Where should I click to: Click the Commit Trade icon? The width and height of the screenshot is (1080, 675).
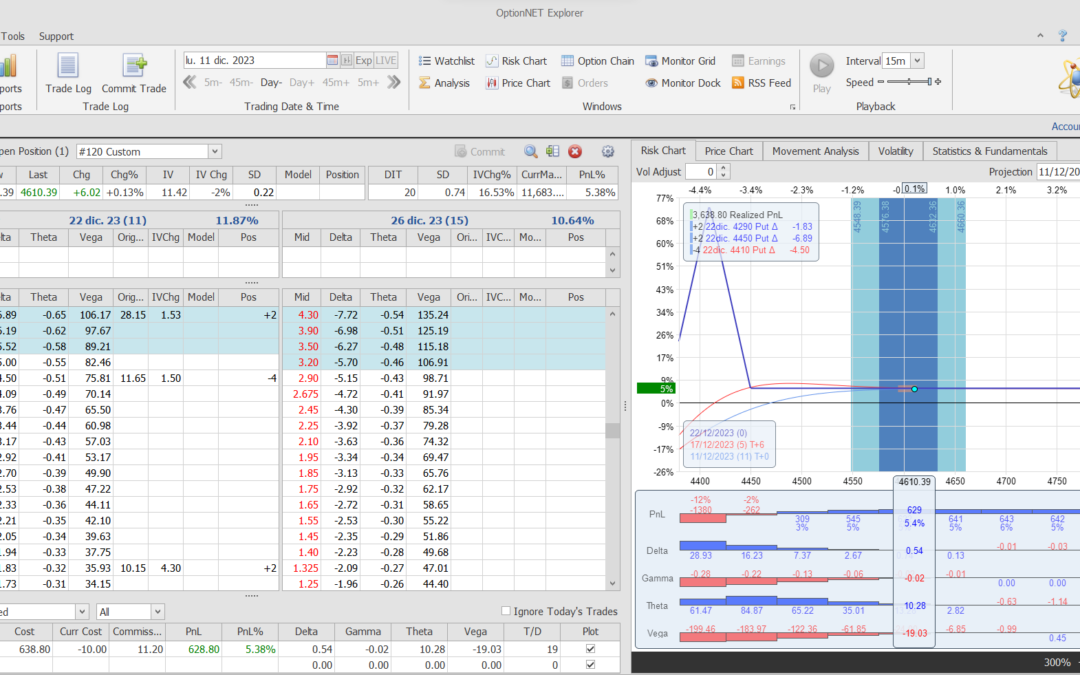(134, 67)
